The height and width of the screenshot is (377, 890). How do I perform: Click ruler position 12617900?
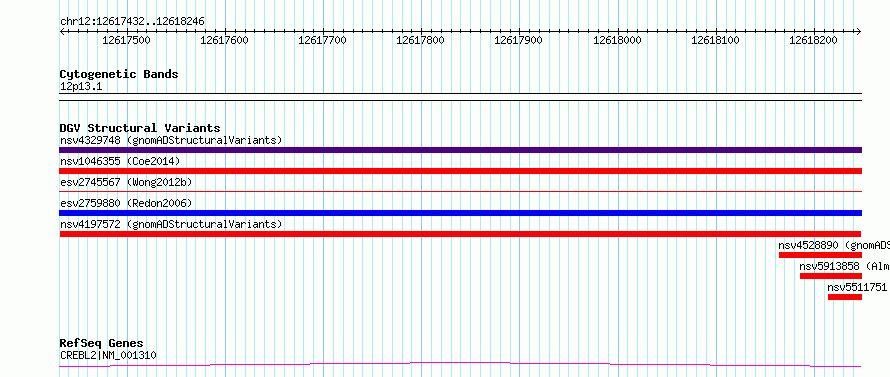tap(519, 40)
